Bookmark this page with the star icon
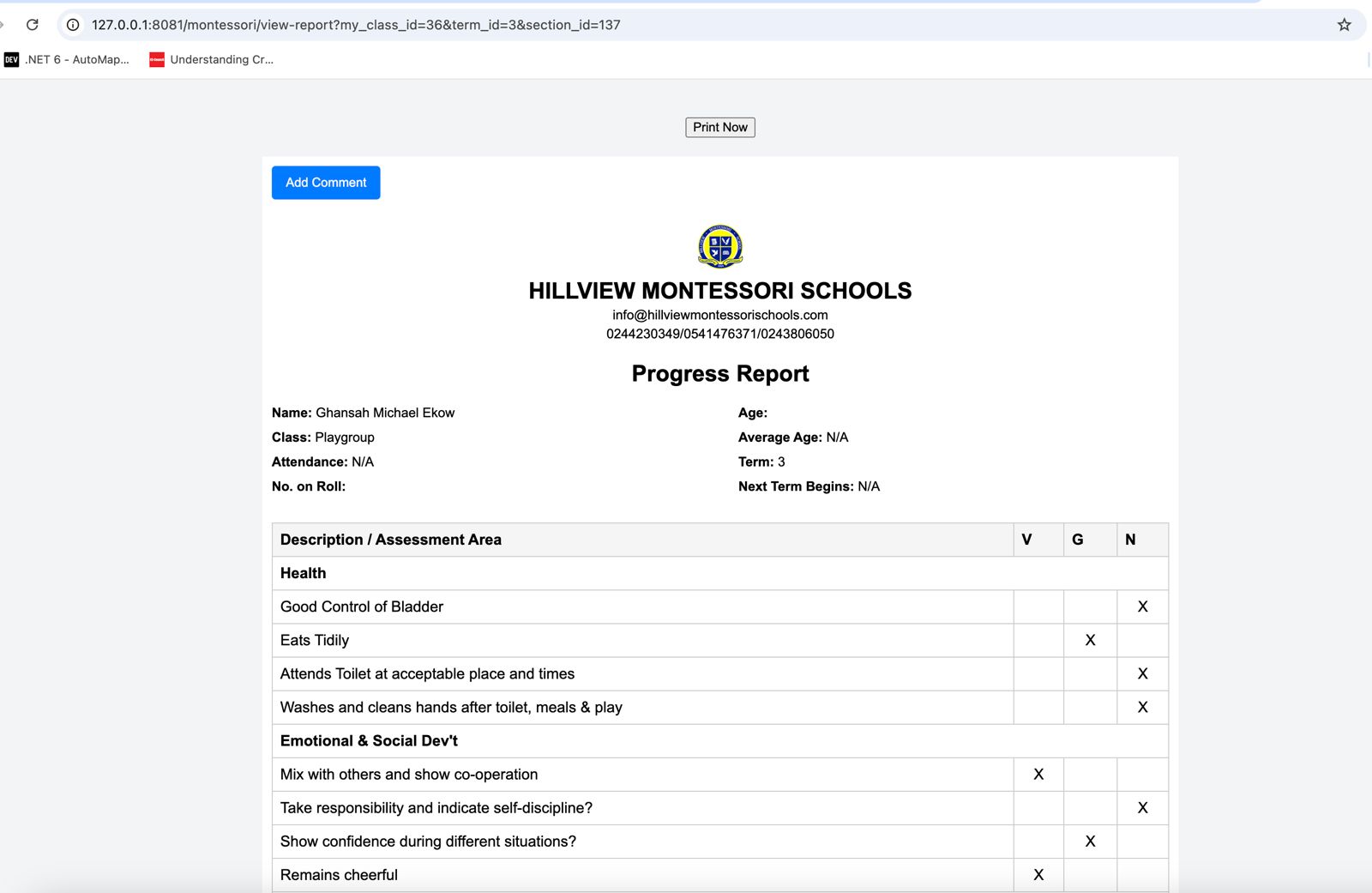 point(1344,25)
